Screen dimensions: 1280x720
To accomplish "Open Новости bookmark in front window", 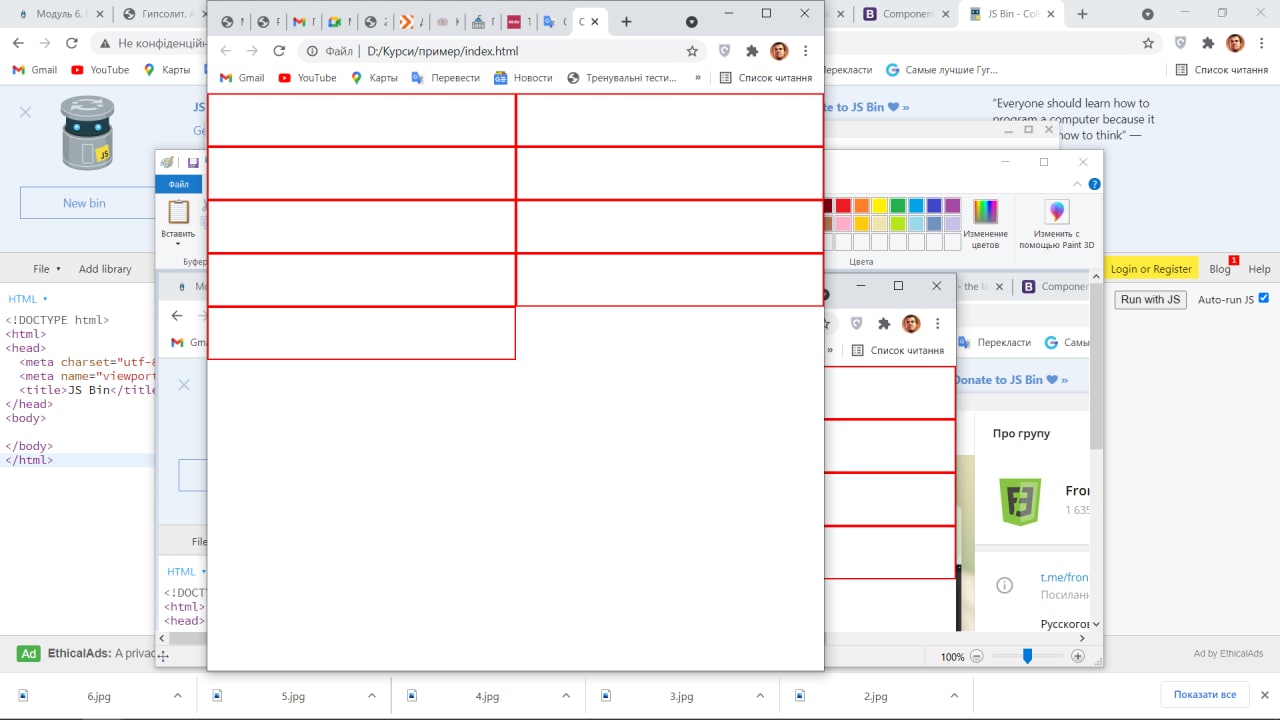I will pyautogui.click(x=523, y=78).
